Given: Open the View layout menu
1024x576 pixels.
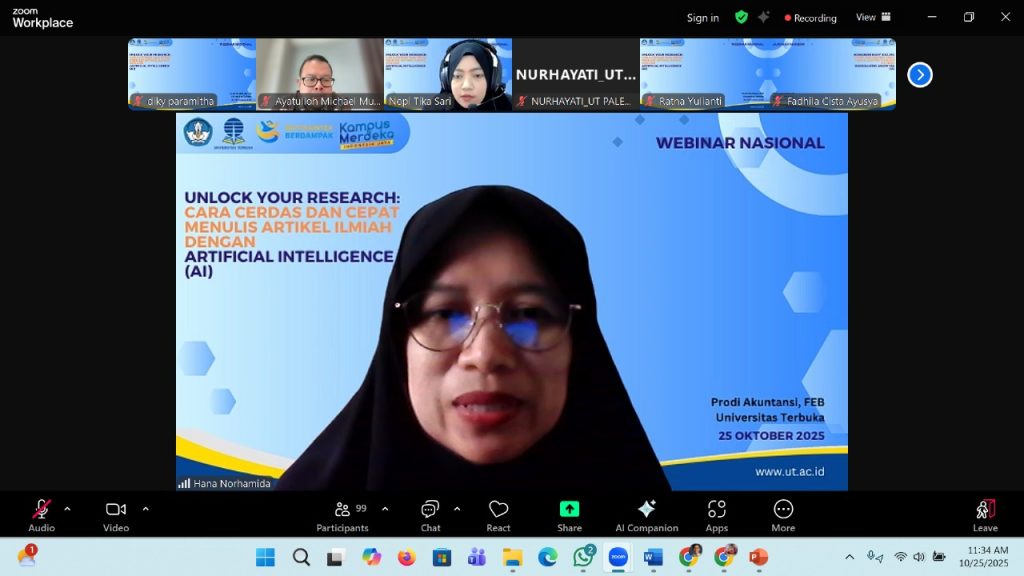Looking at the screenshot, I should 870,17.
